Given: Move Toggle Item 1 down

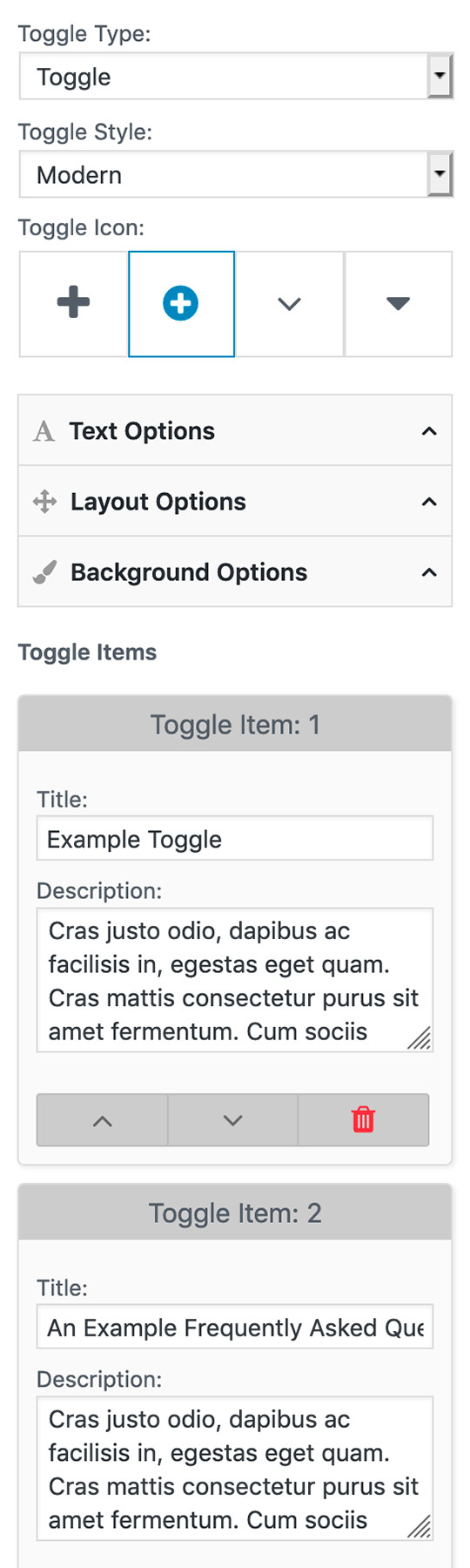Looking at the screenshot, I should click(232, 1119).
